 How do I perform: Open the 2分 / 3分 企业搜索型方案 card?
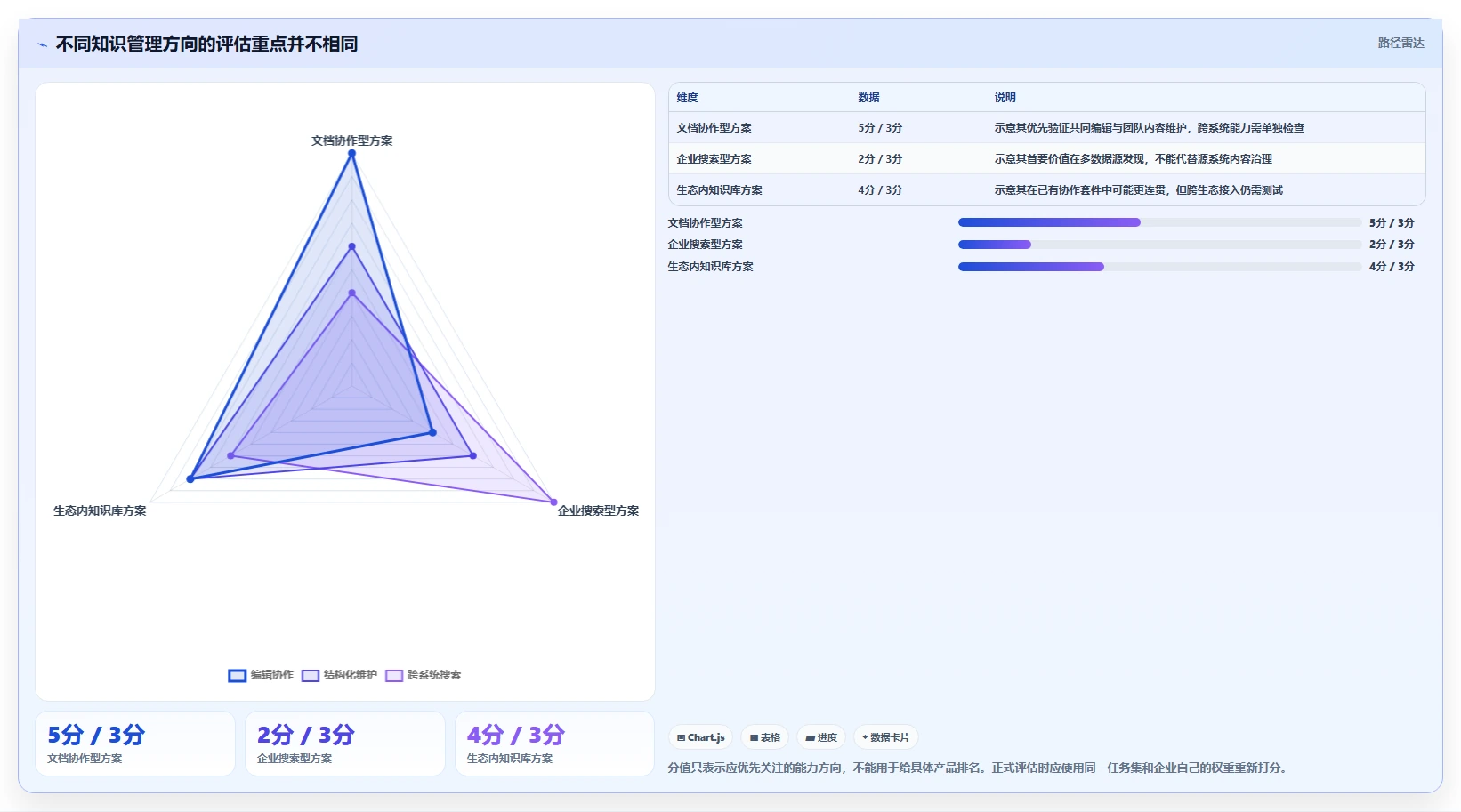pos(345,744)
